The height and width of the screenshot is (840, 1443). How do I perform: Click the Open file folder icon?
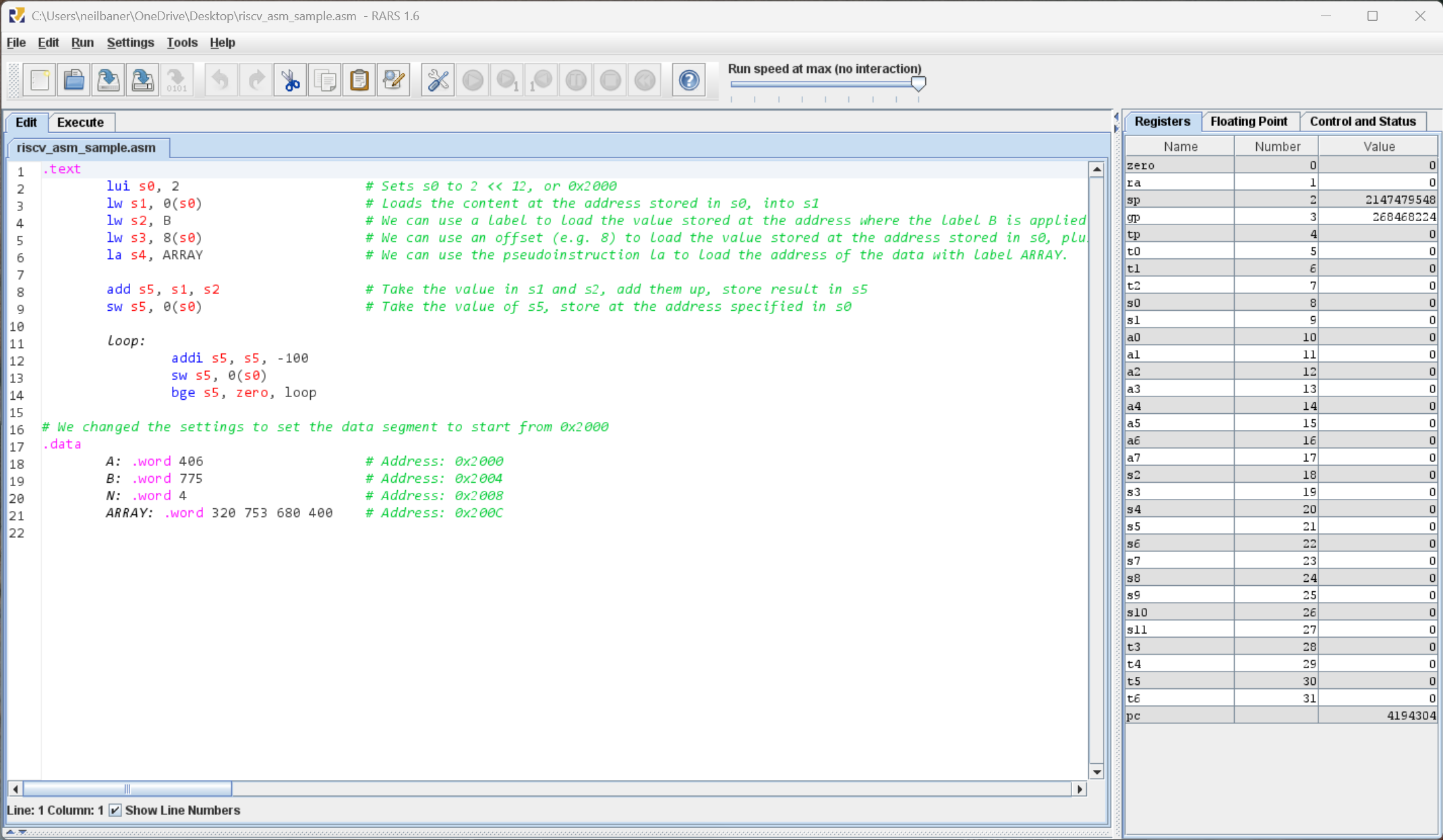coord(74,80)
